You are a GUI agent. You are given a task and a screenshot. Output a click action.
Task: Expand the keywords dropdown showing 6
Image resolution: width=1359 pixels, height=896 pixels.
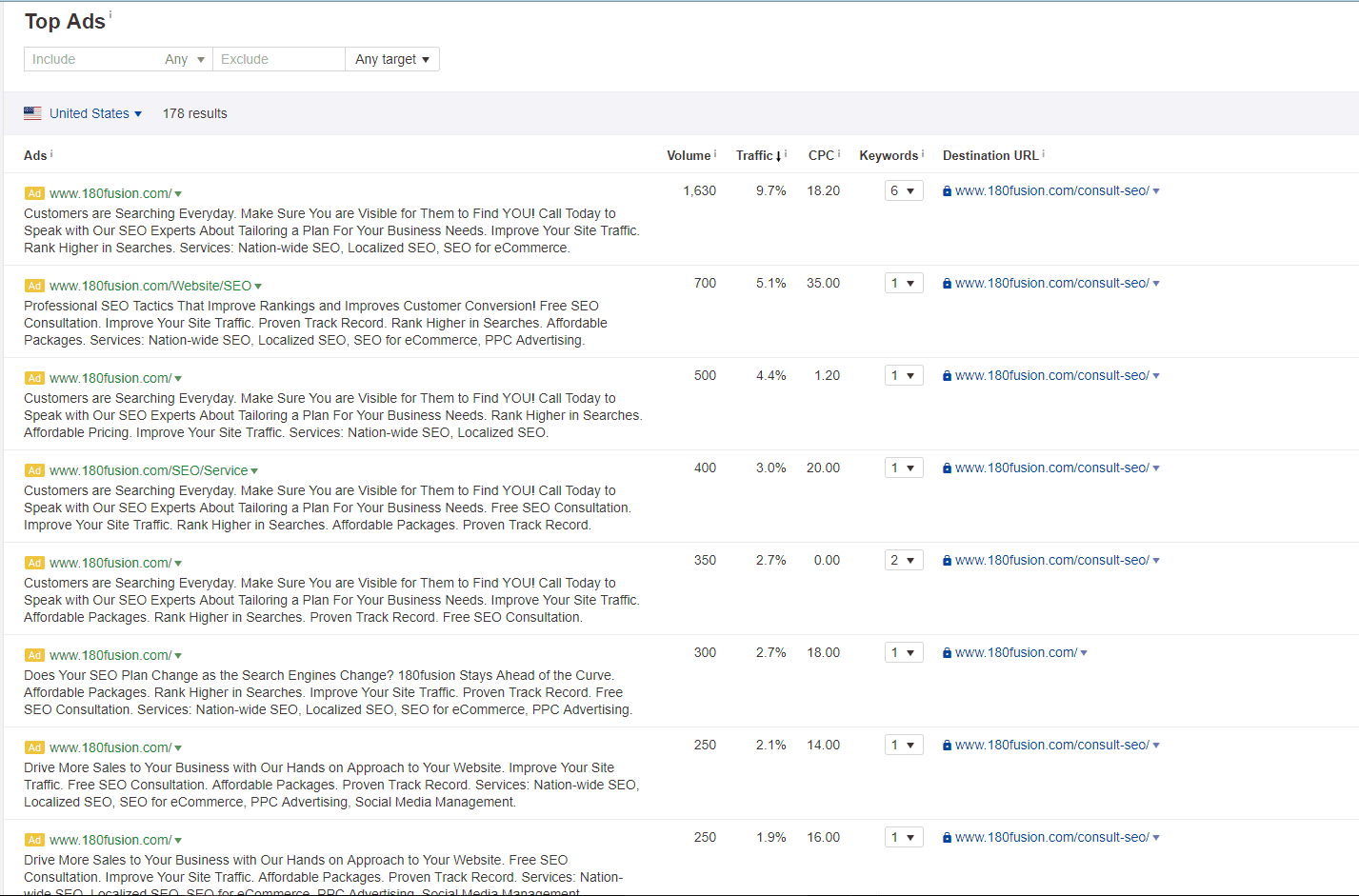[903, 189]
